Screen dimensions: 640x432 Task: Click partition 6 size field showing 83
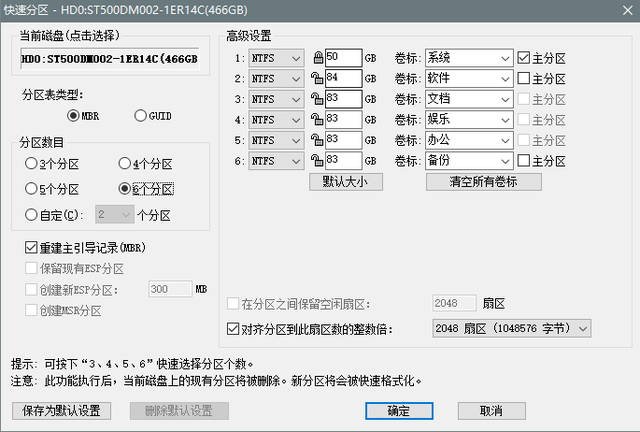point(343,160)
